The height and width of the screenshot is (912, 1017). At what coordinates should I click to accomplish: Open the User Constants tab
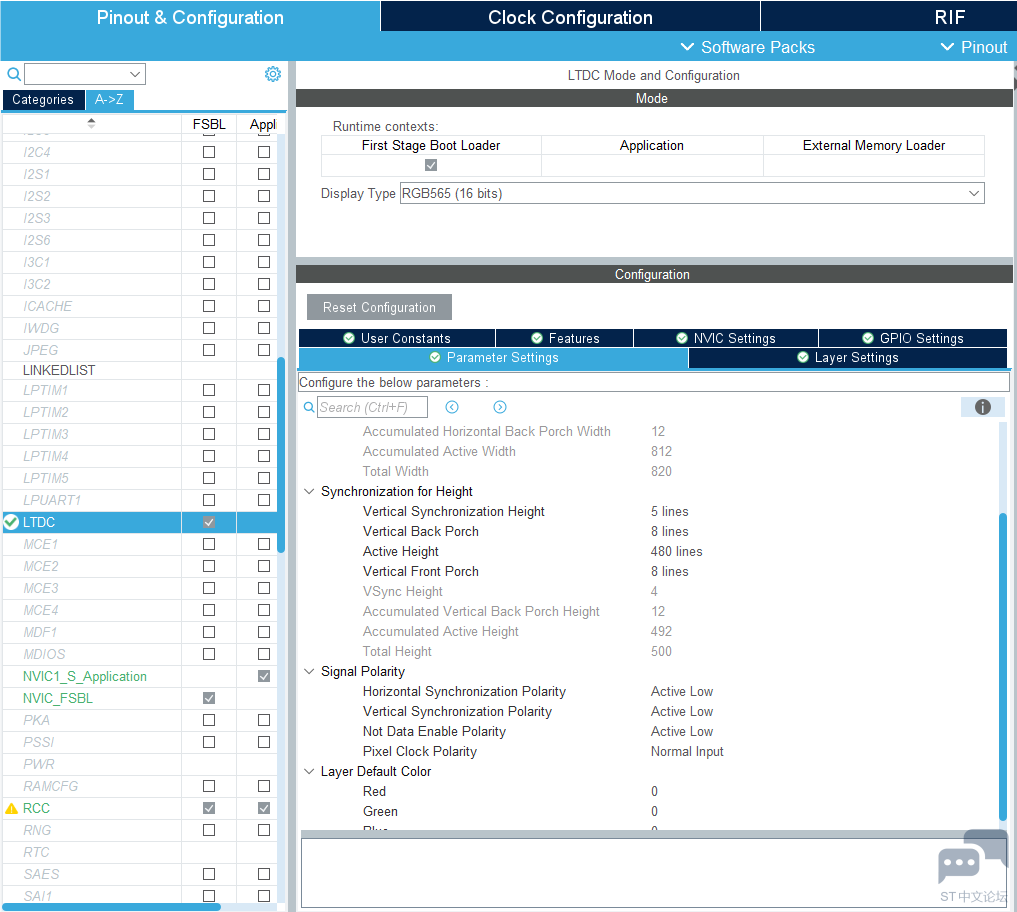[397, 338]
